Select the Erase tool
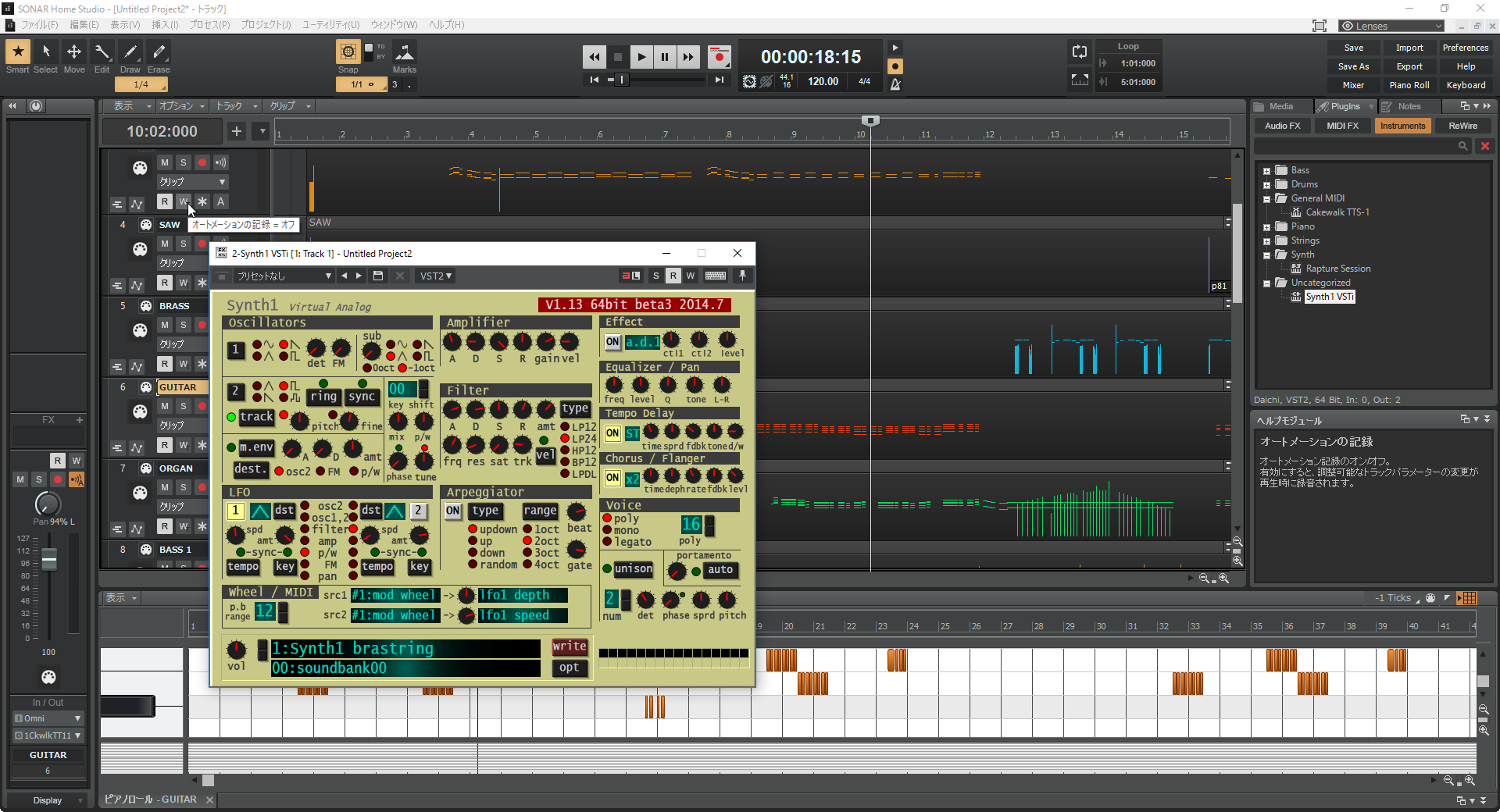The image size is (1500, 812). pos(159,52)
